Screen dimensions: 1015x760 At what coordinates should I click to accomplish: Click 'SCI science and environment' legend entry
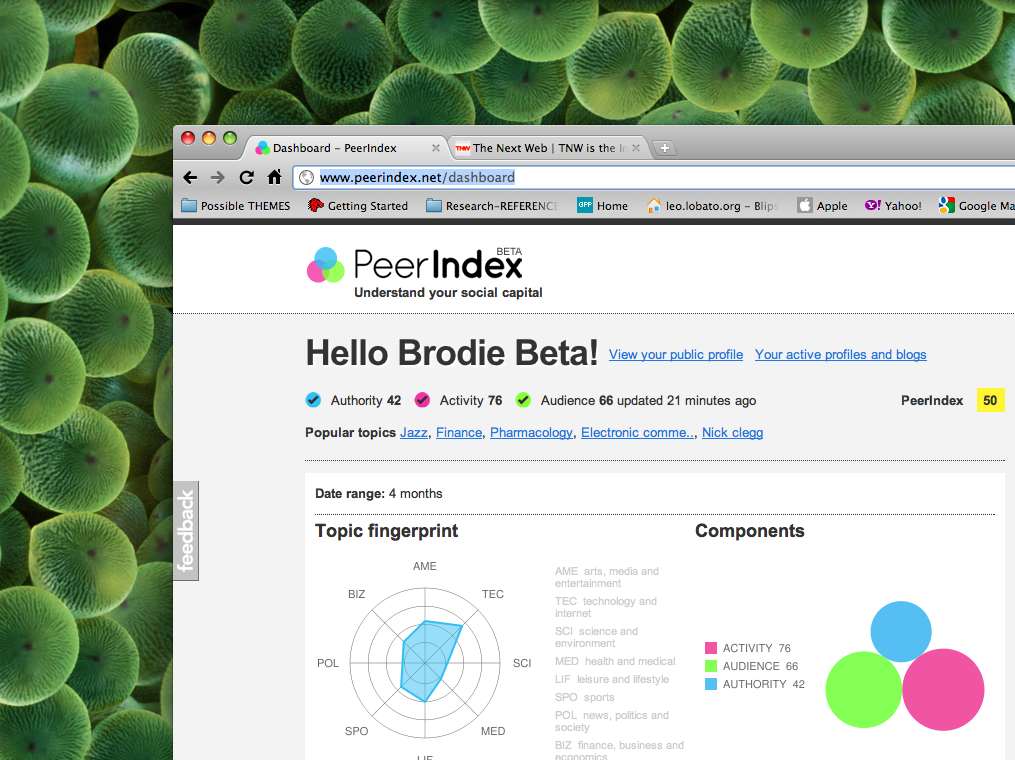(596, 637)
